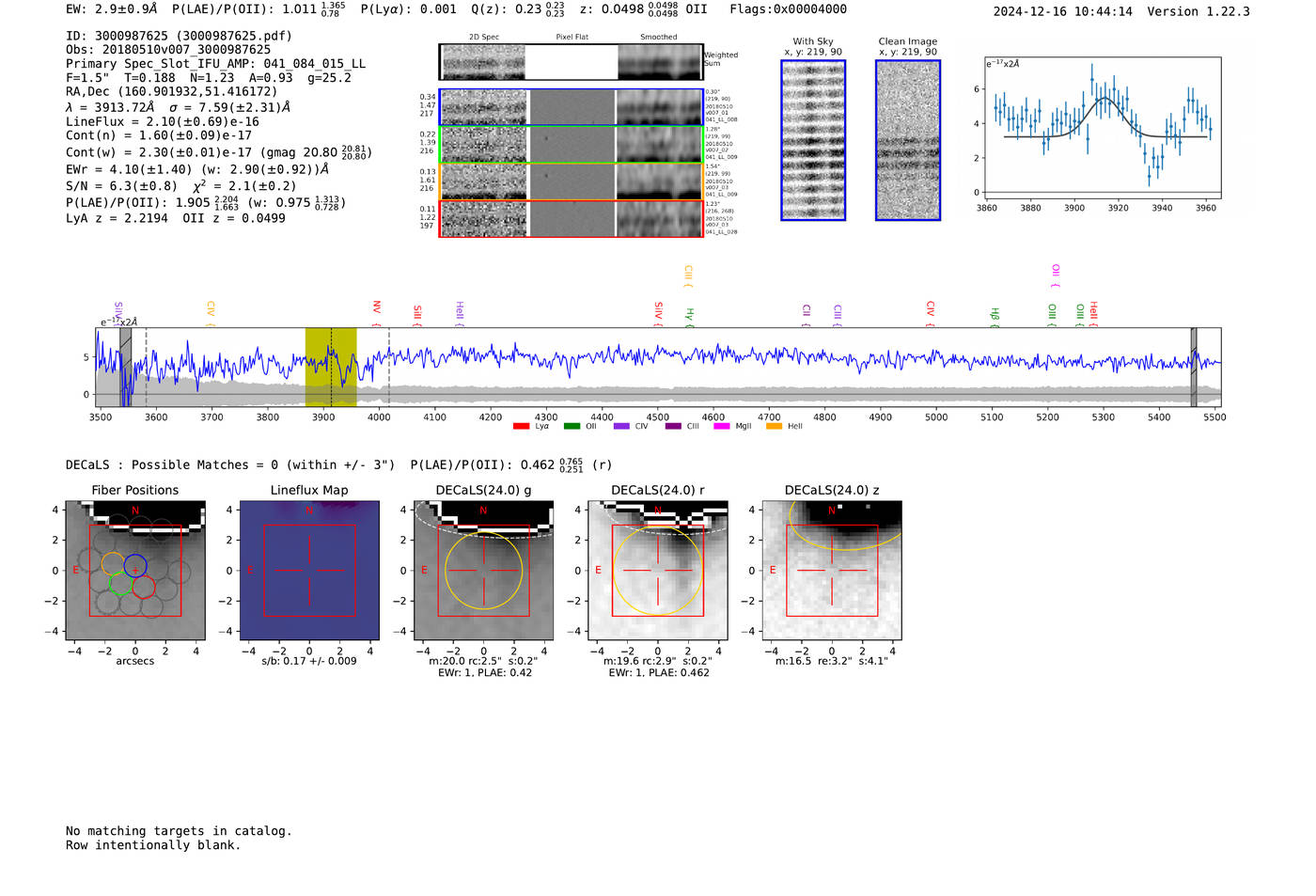Image resolution: width=1316 pixels, height=896 pixels.
Task: Click the yellow highlighted region on the spectrum
Action: 331,367
